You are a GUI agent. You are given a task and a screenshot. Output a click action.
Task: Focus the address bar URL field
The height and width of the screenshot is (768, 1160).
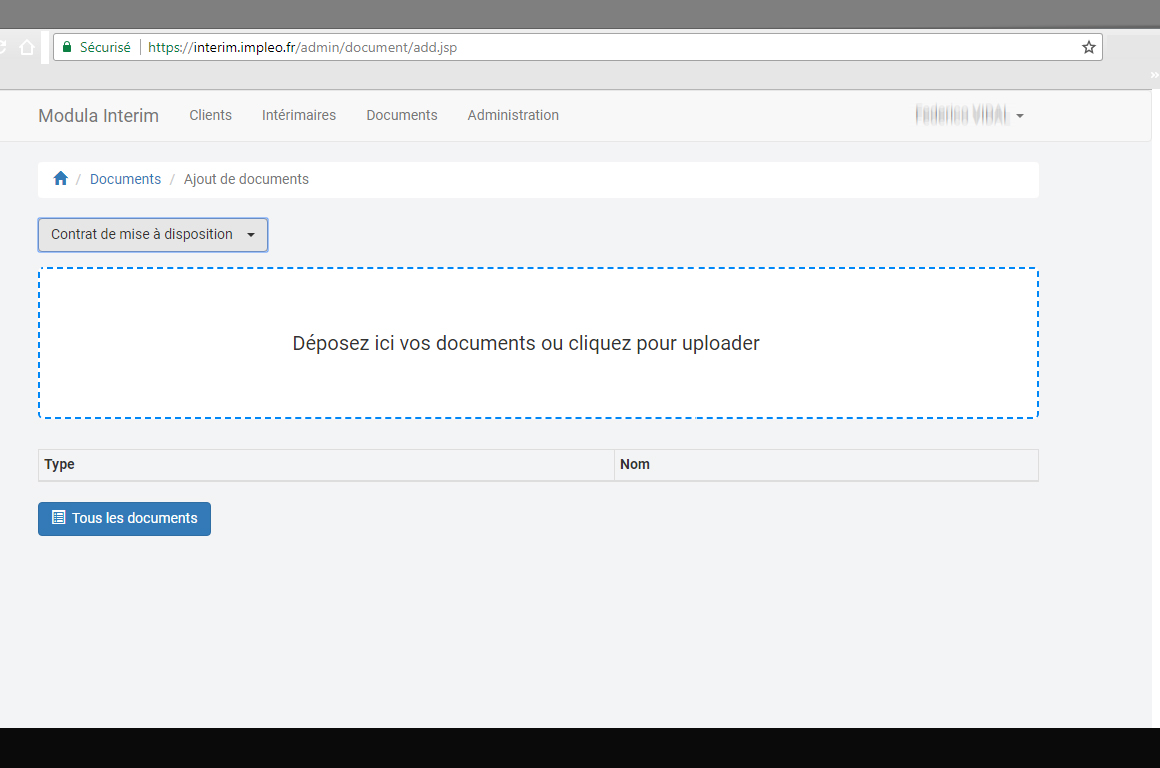tap(600, 47)
